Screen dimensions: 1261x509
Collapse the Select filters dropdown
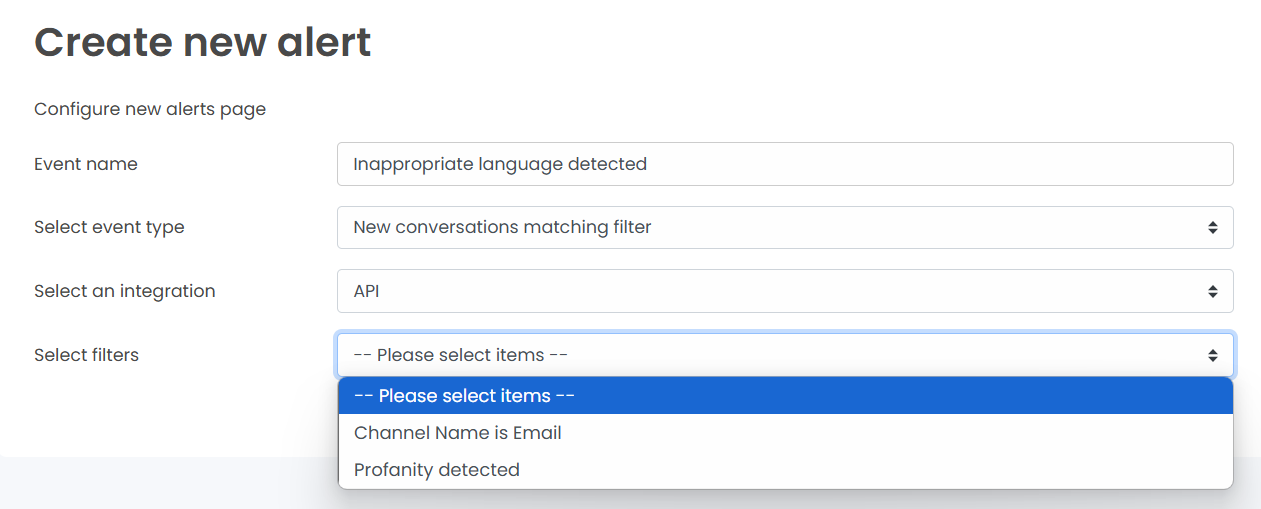(x=785, y=355)
